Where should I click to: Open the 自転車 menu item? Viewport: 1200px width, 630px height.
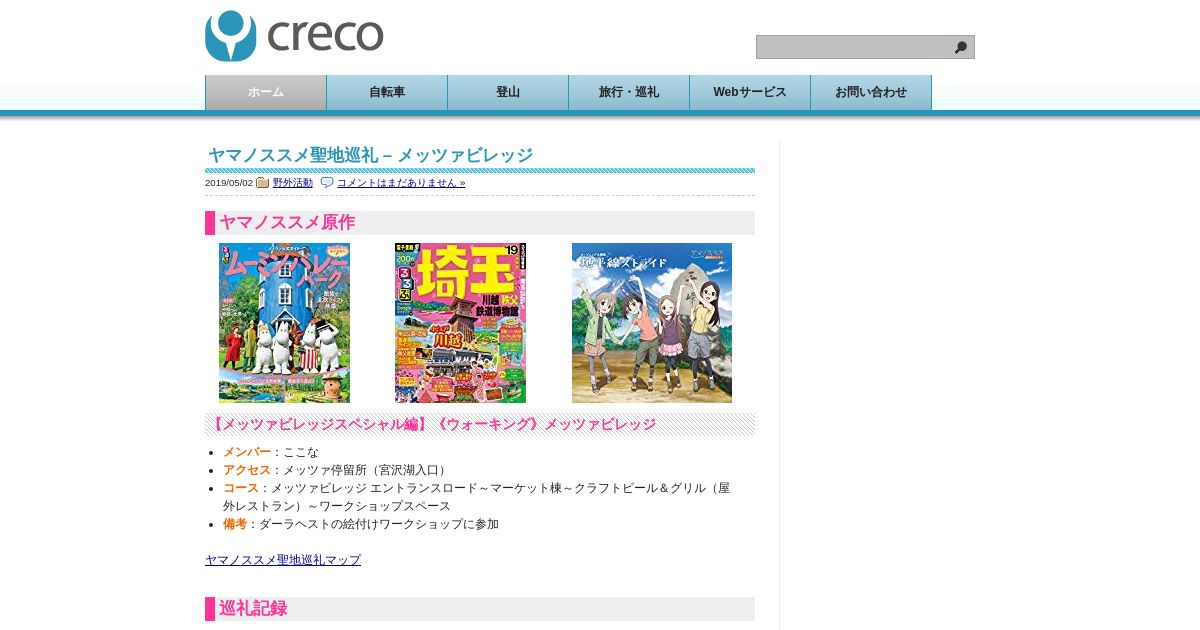click(387, 92)
